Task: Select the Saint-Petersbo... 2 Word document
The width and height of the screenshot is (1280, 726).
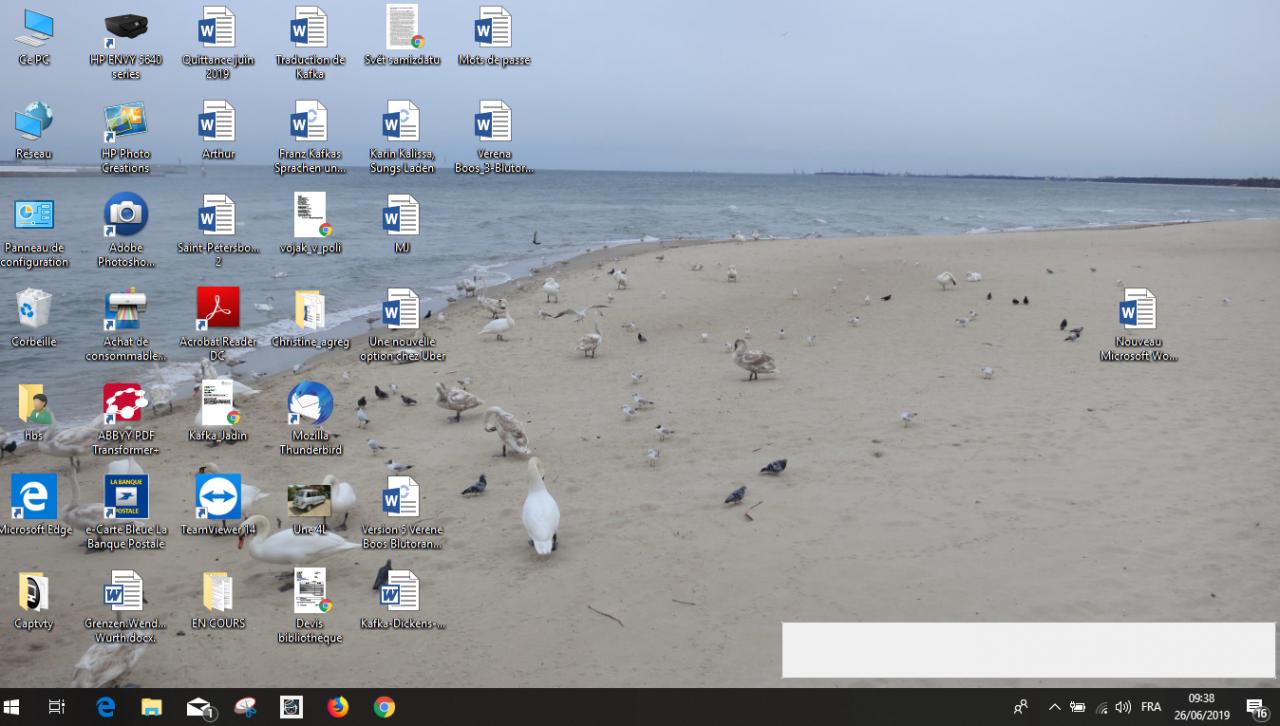Action: click(x=218, y=232)
